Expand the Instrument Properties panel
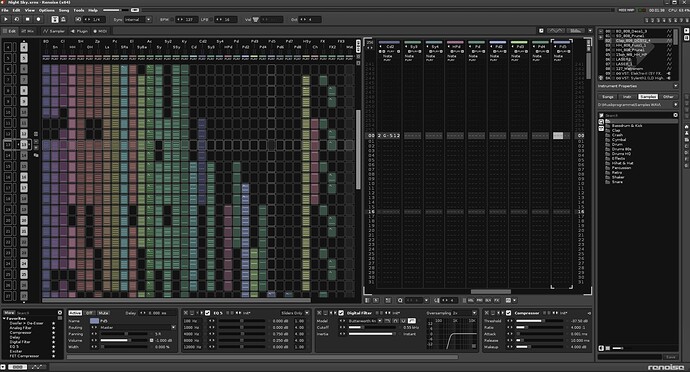 tap(675, 86)
